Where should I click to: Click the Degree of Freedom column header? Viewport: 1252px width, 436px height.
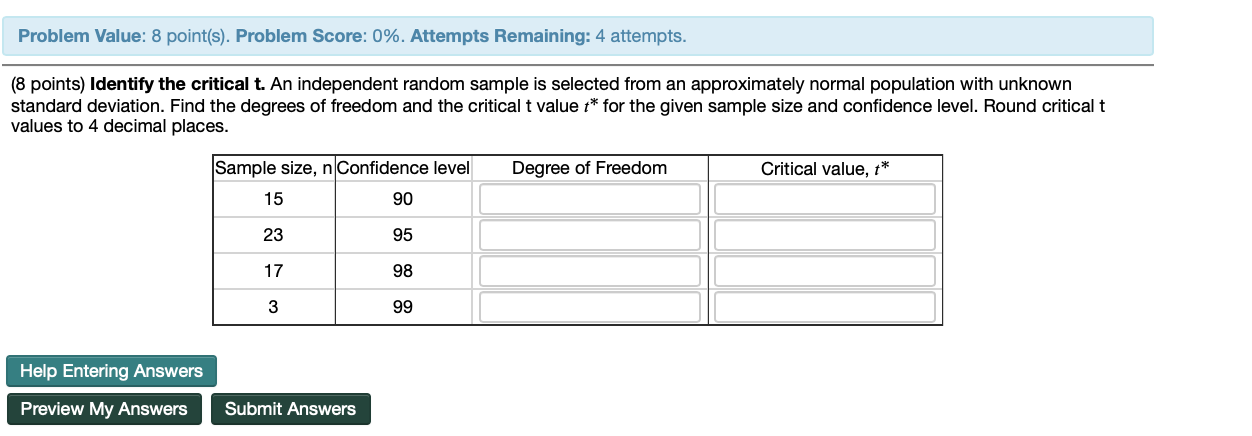click(x=589, y=168)
